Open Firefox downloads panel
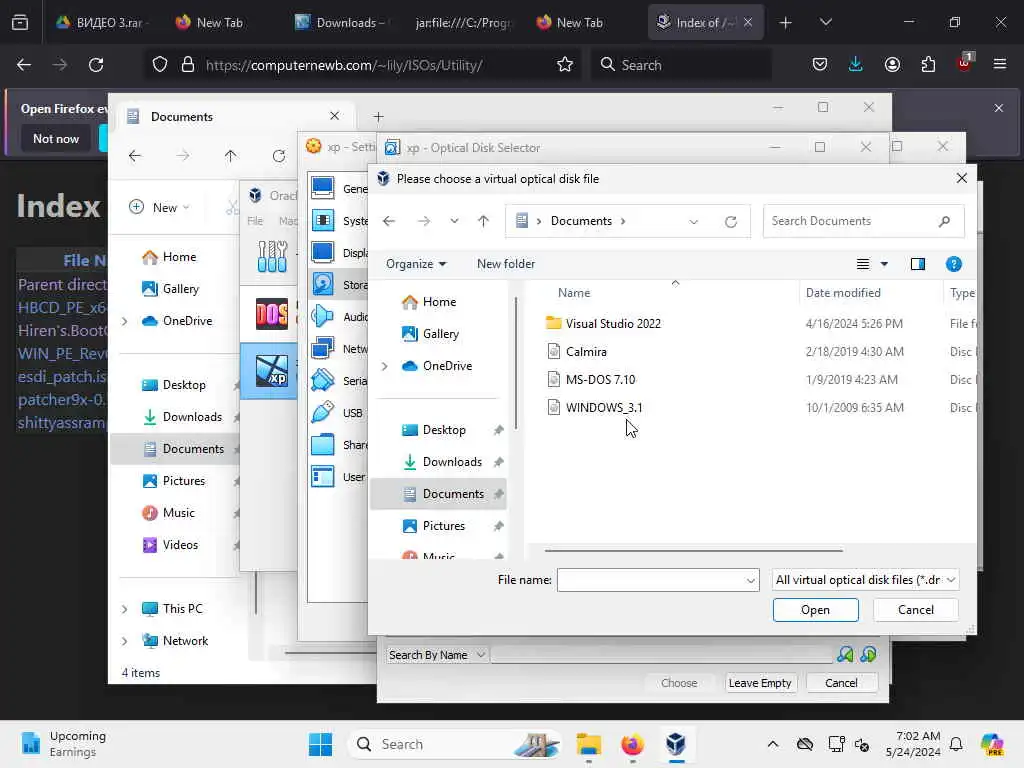The width and height of the screenshot is (1024, 768). point(856,65)
